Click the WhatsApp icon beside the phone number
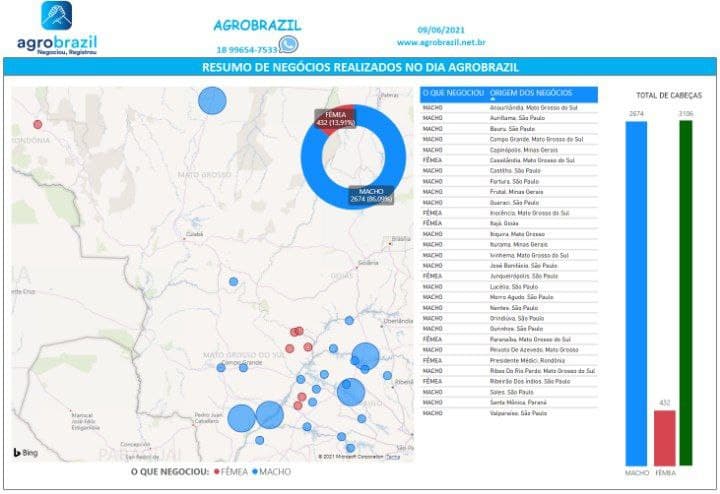The height and width of the screenshot is (494, 720). pos(289,45)
